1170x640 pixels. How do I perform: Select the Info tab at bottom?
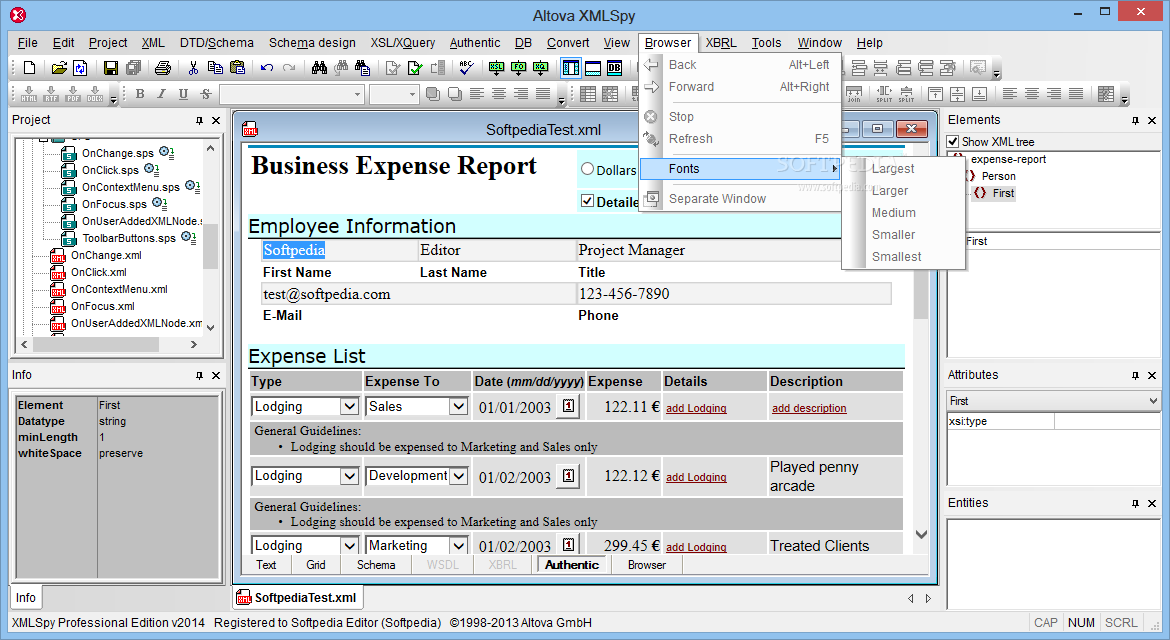(26, 597)
